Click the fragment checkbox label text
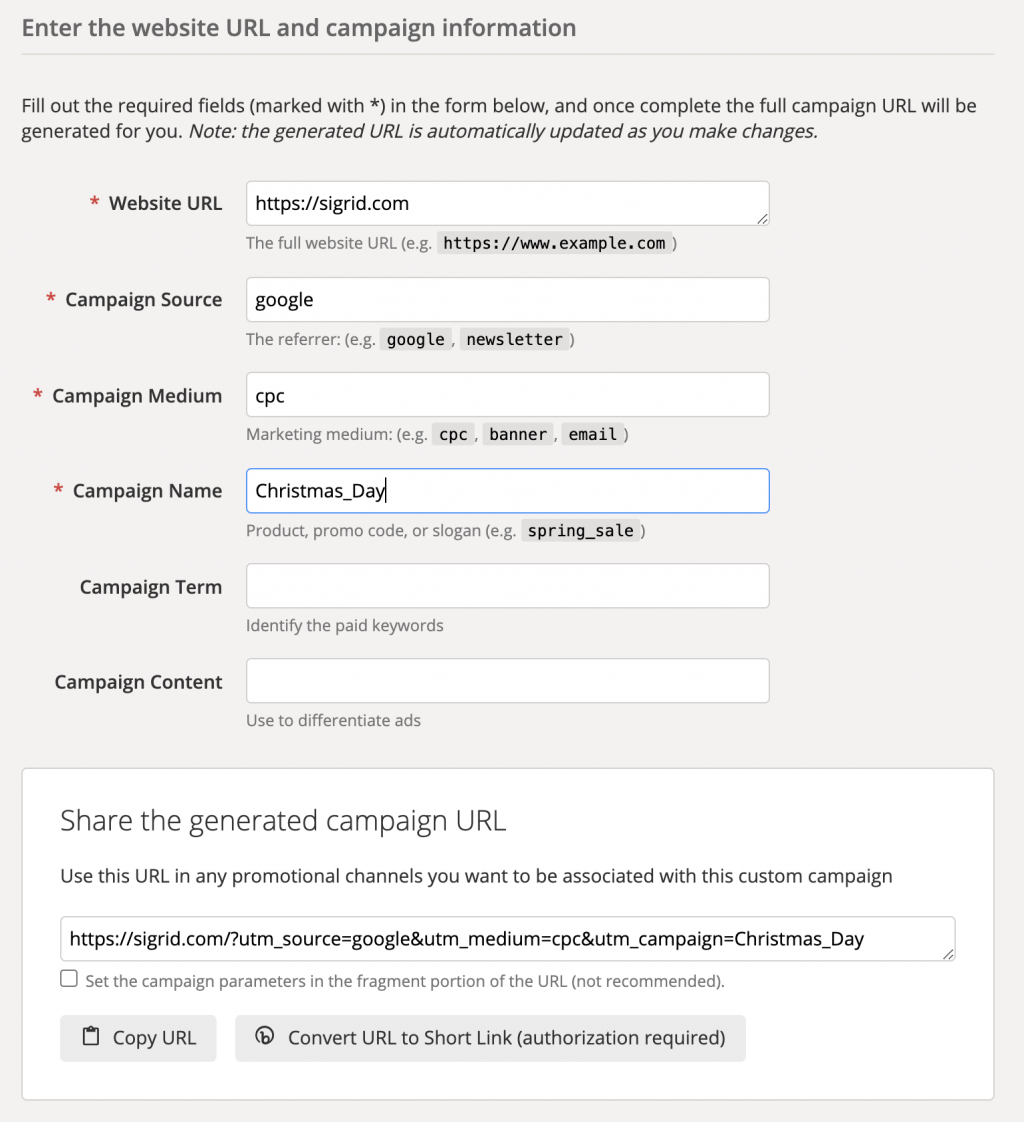The height and width of the screenshot is (1122, 1024). [404, 981]
